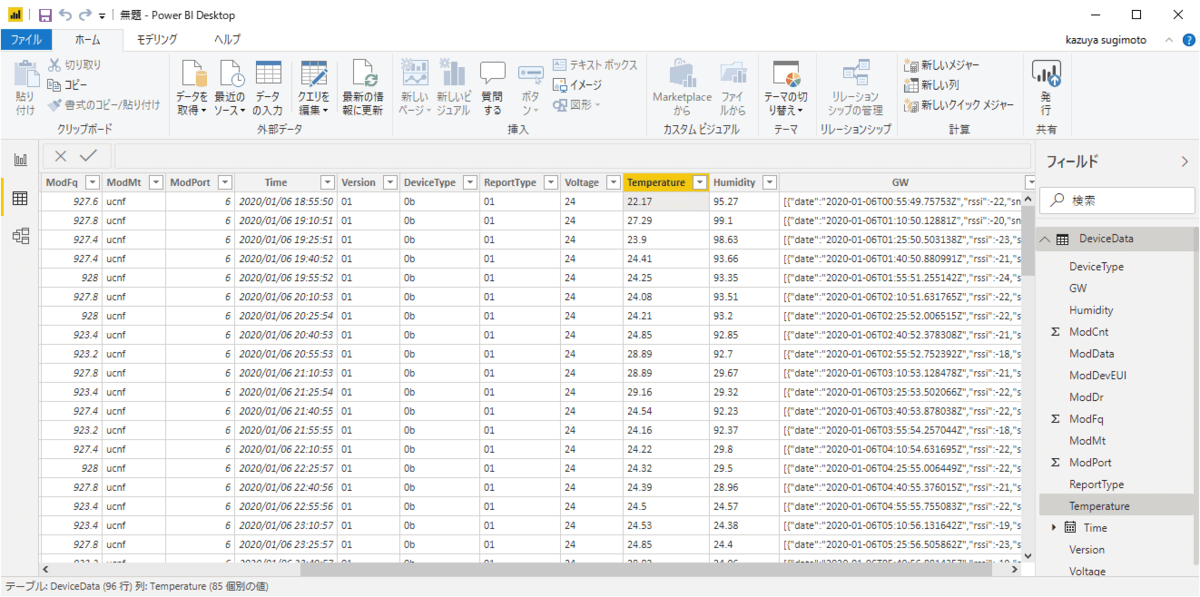Save the file using the quick-access icon

[45, 15]
